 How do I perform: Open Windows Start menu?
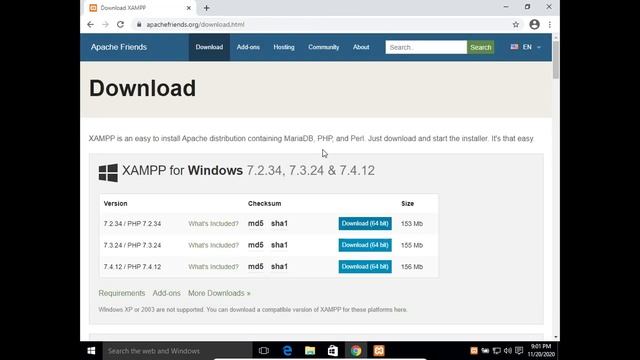pyautogui.click(x=91, y=351)
